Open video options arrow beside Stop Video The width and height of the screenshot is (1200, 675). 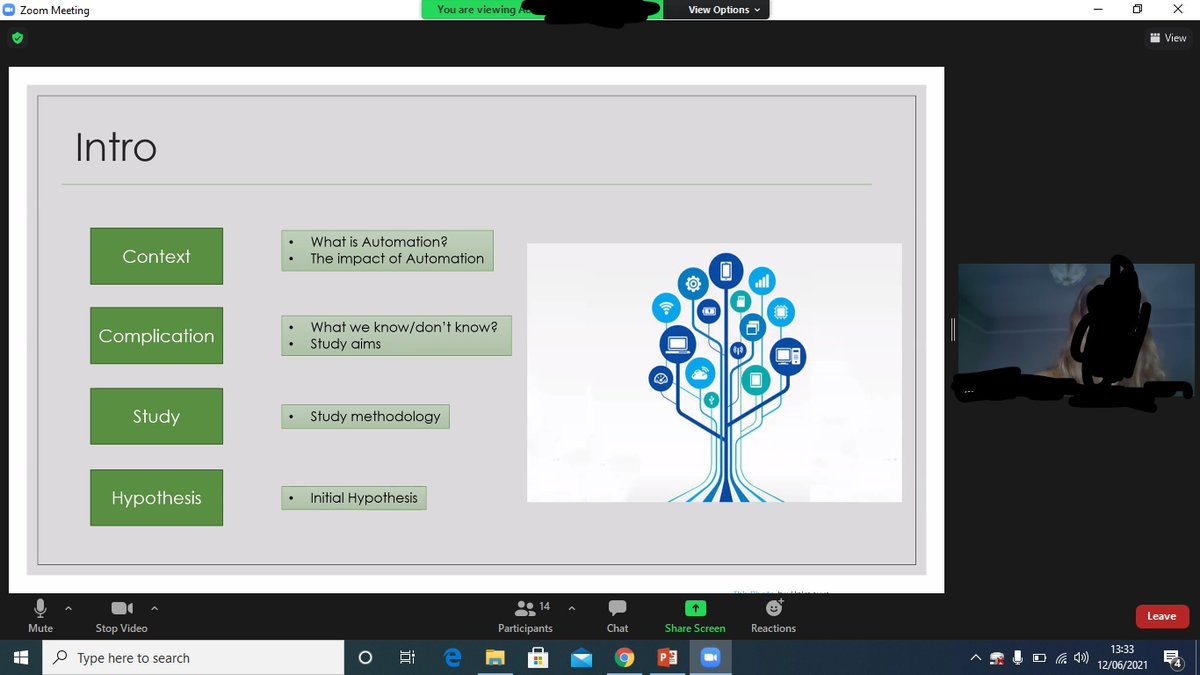tap(154, 607)
